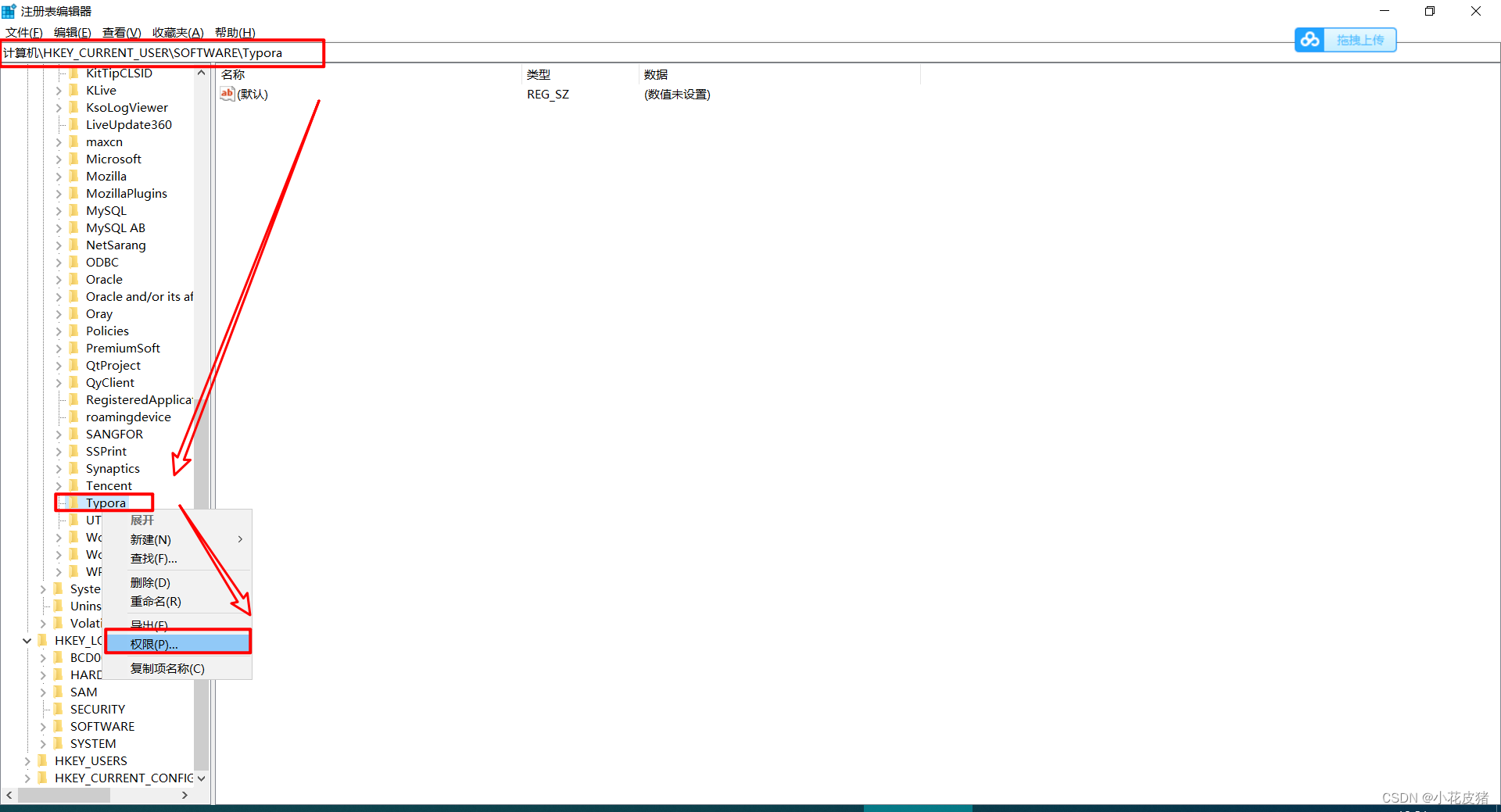This screenshot has width=1501, height=812.
Task: Choose 复制项名称(C) in the context menu
Action: click(x=177, y=668)
